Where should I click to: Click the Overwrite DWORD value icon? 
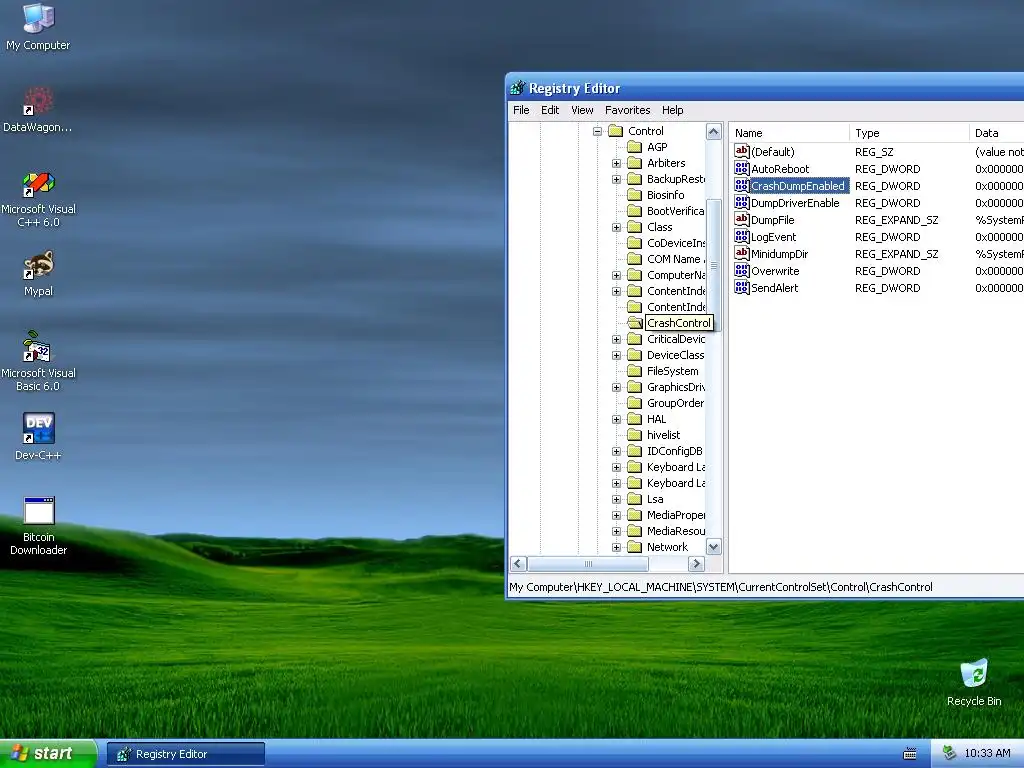click(x=741, y=270)
